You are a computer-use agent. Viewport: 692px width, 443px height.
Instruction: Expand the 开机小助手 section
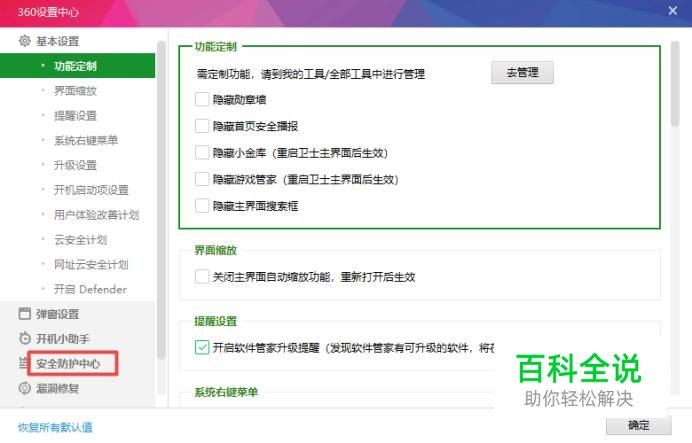pos(63,339)
